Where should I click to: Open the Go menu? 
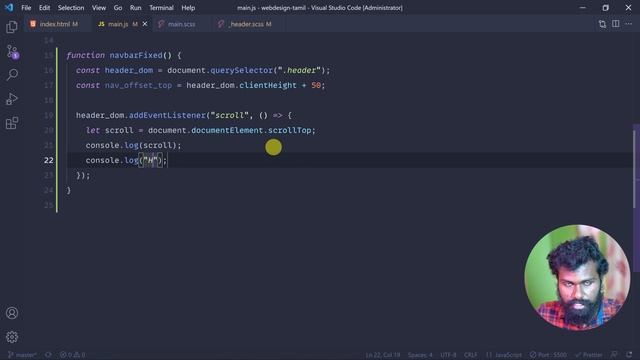[x=118, y=8]
